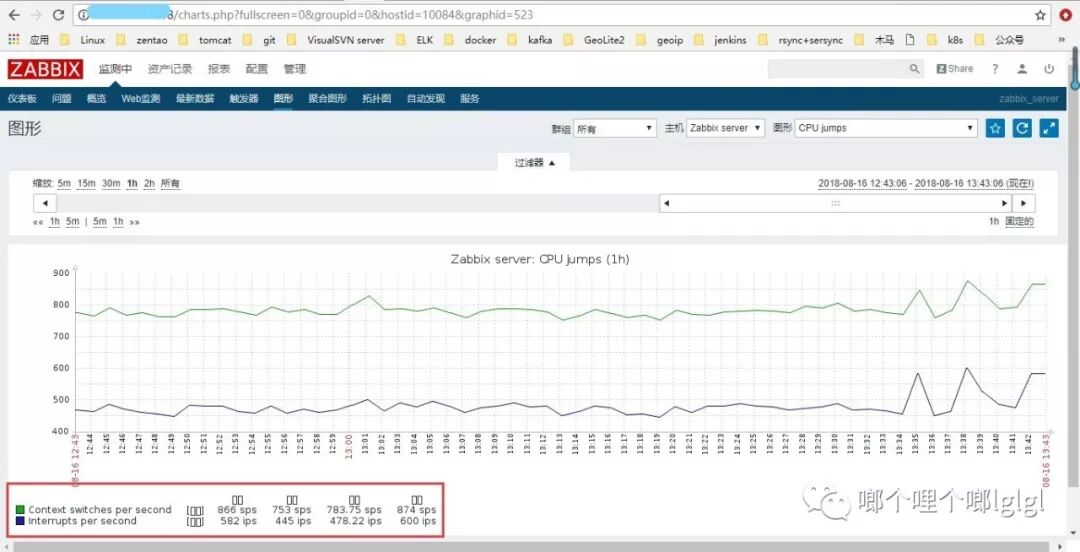The height and width of the screenshot is (552, 1080).
Task: Click the date range 2018-08-16 12:43:06 link
Action: 862,183
